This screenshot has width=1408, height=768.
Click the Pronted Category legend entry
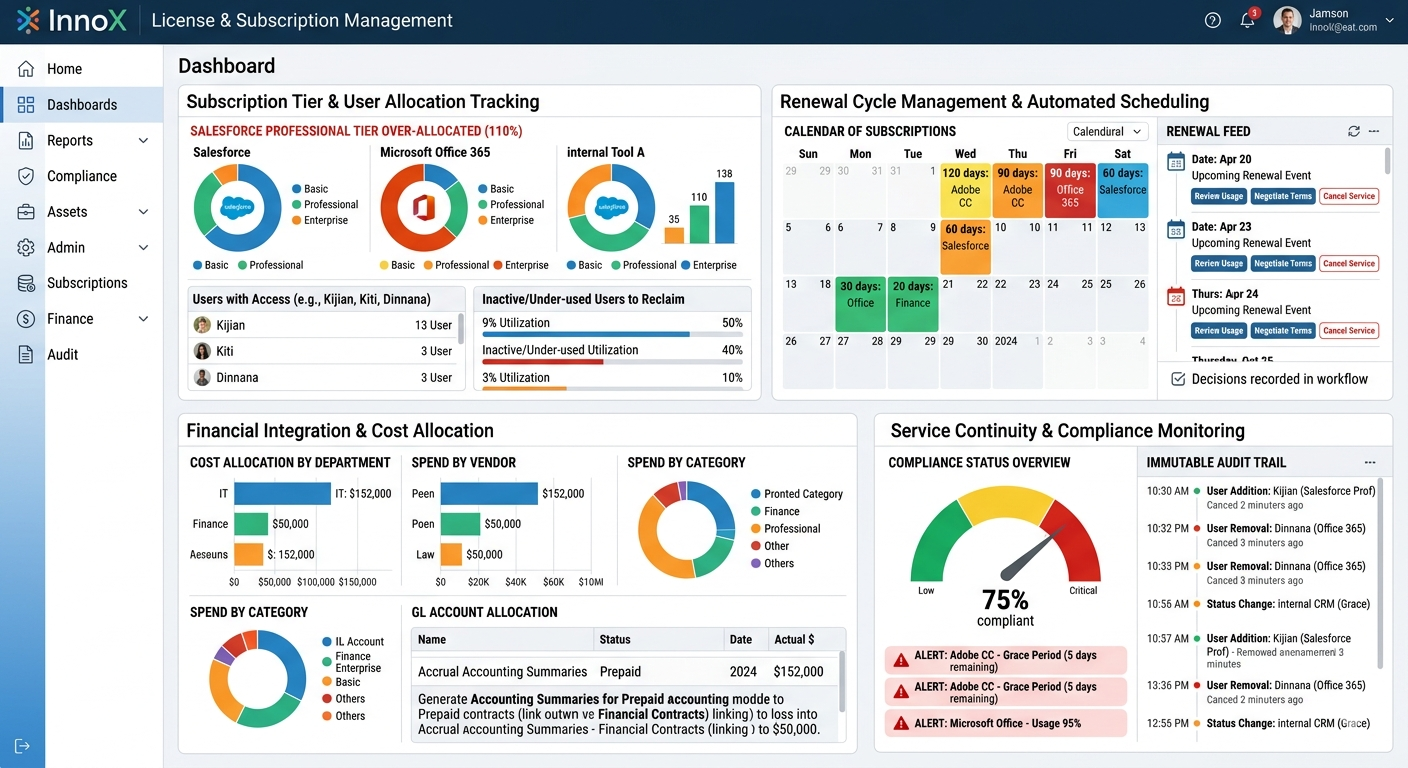click(x=796, y=494)
